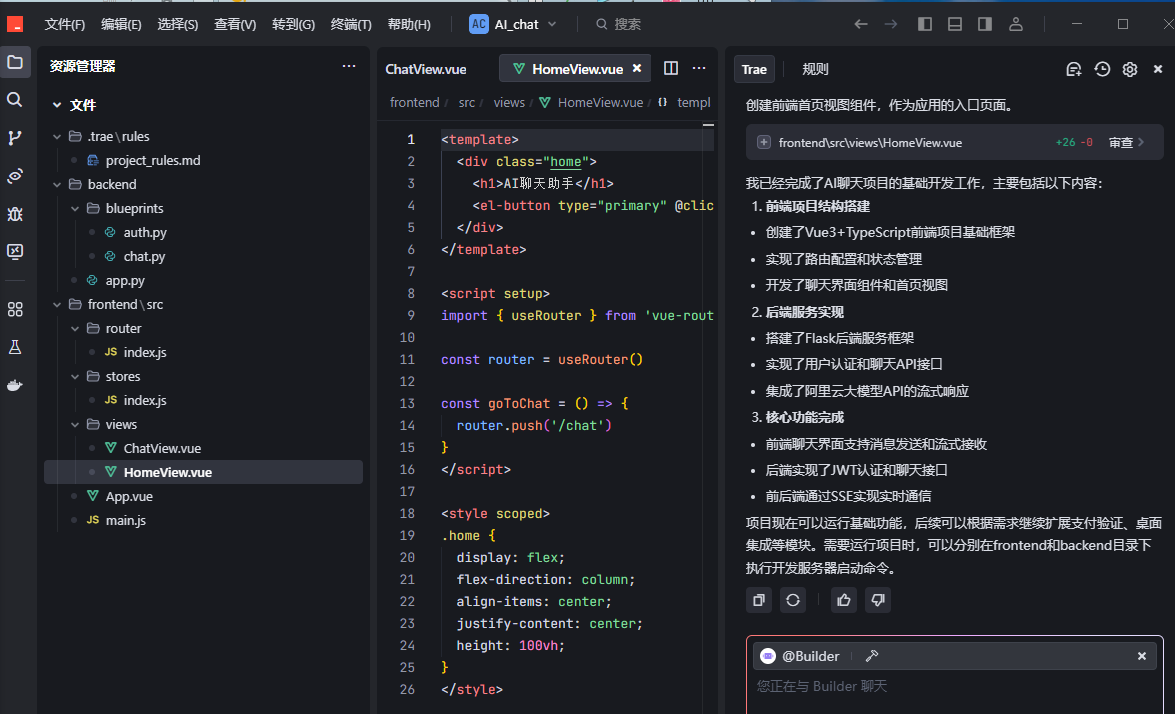Open Source Control branch icon in sidebar
The width and height of the screenshot is (1175, 714).
click(x=15, y=138)
